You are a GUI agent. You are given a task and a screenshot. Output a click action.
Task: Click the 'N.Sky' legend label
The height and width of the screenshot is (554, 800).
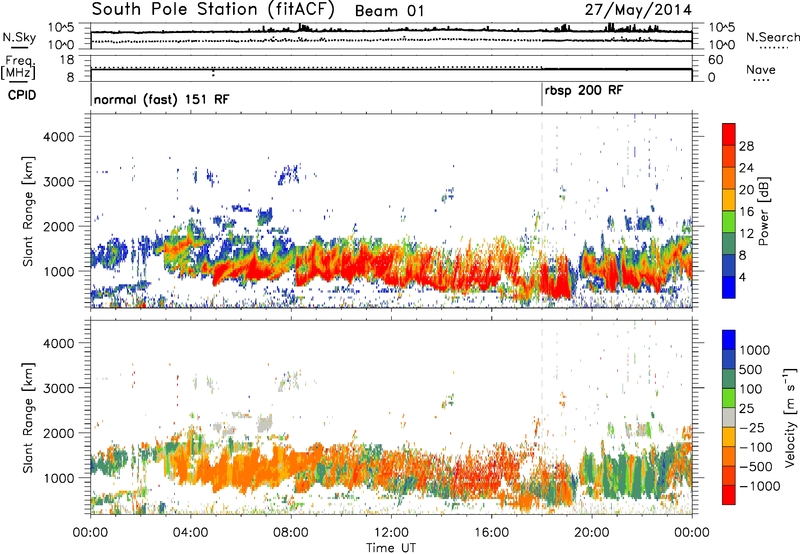[19, 37]
